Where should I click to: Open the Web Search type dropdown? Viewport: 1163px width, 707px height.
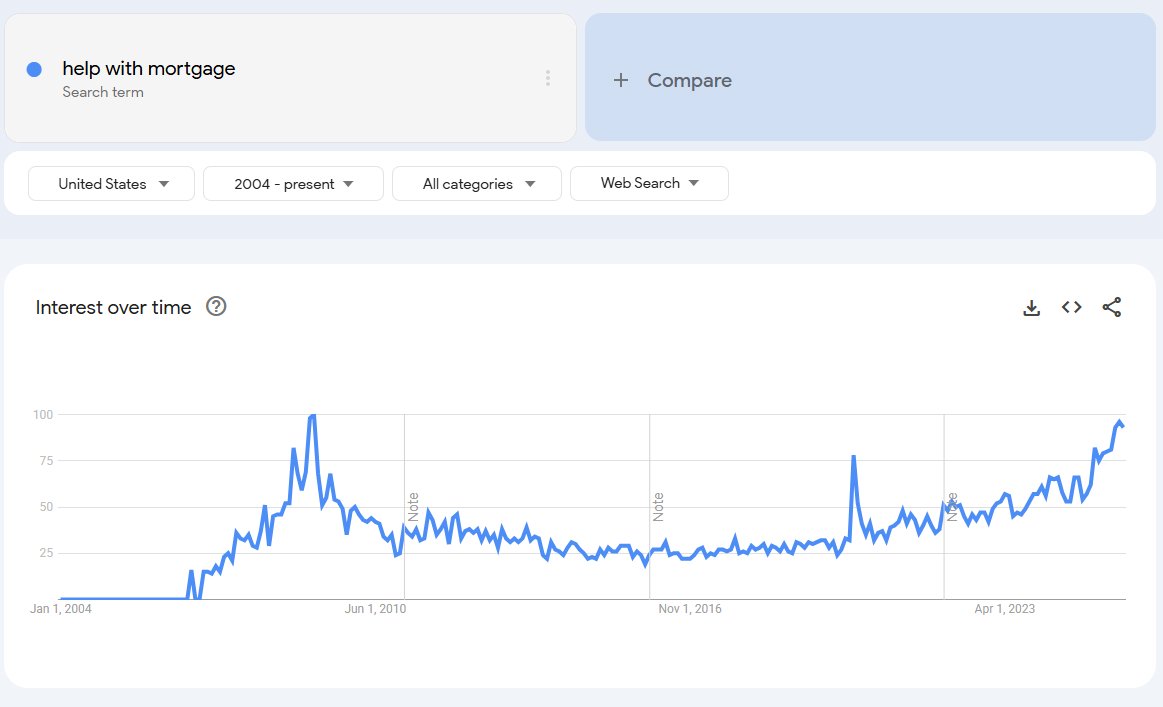[x=649, y=183]
